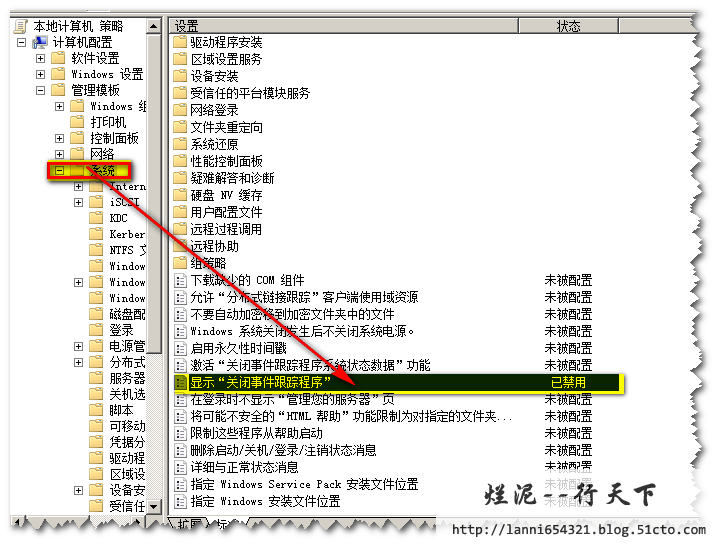Click the tree vertical scrollbar thumb
The width and height of the screenshot is (719, 547).
(x=154, y=193)
